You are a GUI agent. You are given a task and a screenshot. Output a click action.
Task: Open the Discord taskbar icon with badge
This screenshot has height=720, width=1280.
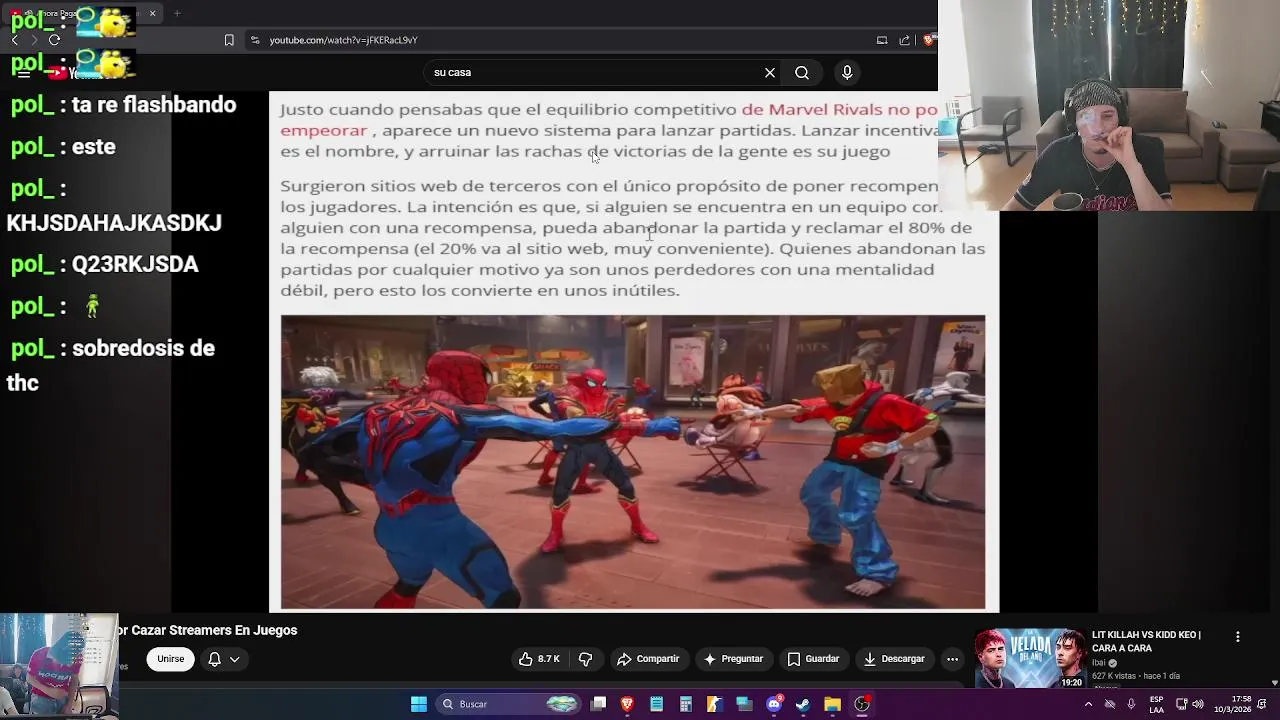773,704
